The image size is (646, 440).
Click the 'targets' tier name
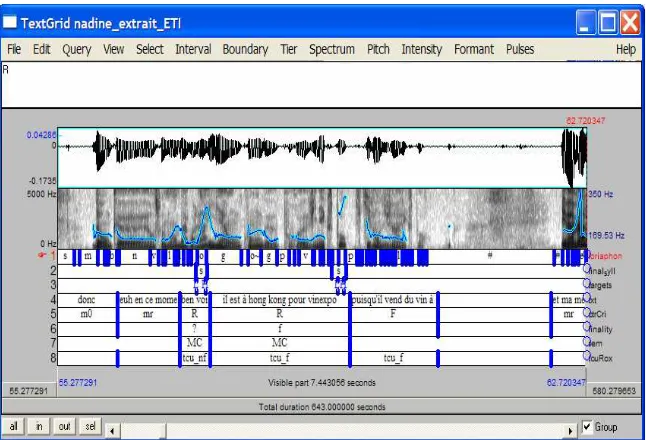click(600, 285)
